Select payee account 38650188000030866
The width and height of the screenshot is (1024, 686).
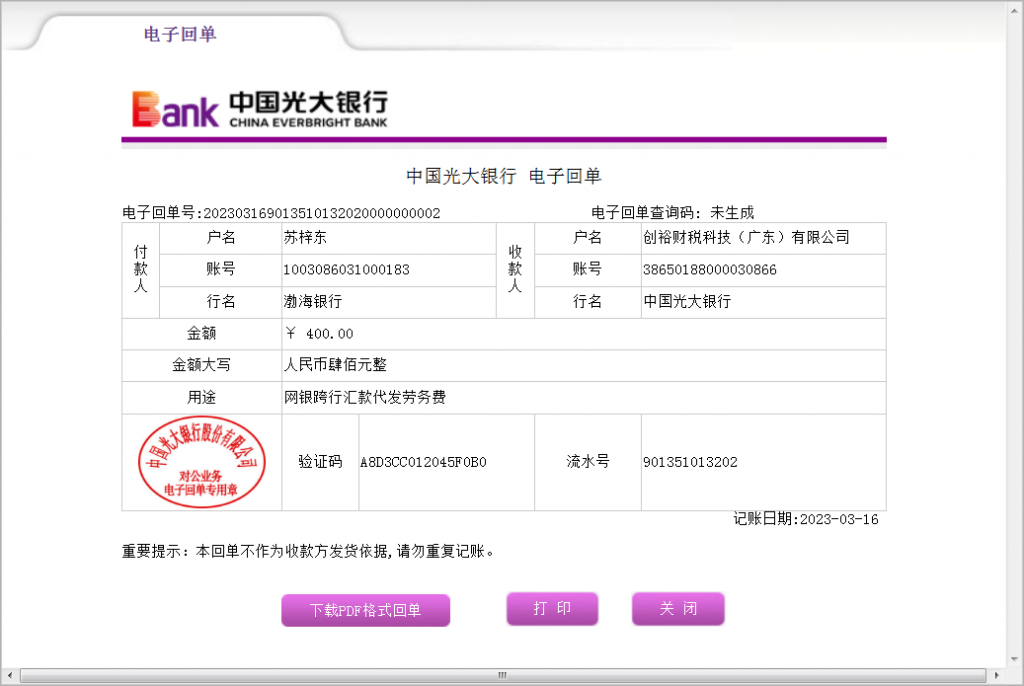point(710,270)
